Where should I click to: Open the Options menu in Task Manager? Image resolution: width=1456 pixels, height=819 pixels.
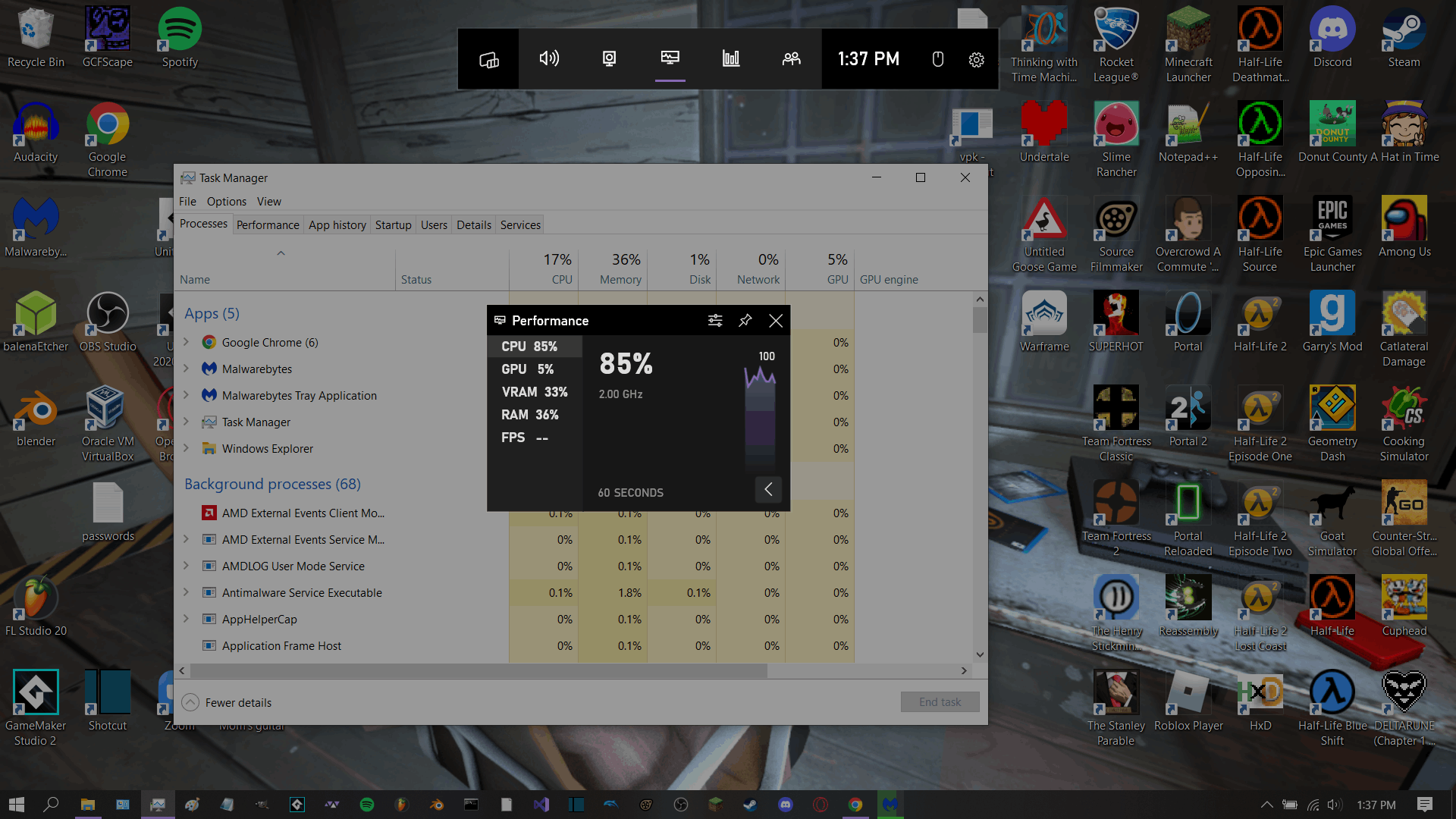click(226, 202)
